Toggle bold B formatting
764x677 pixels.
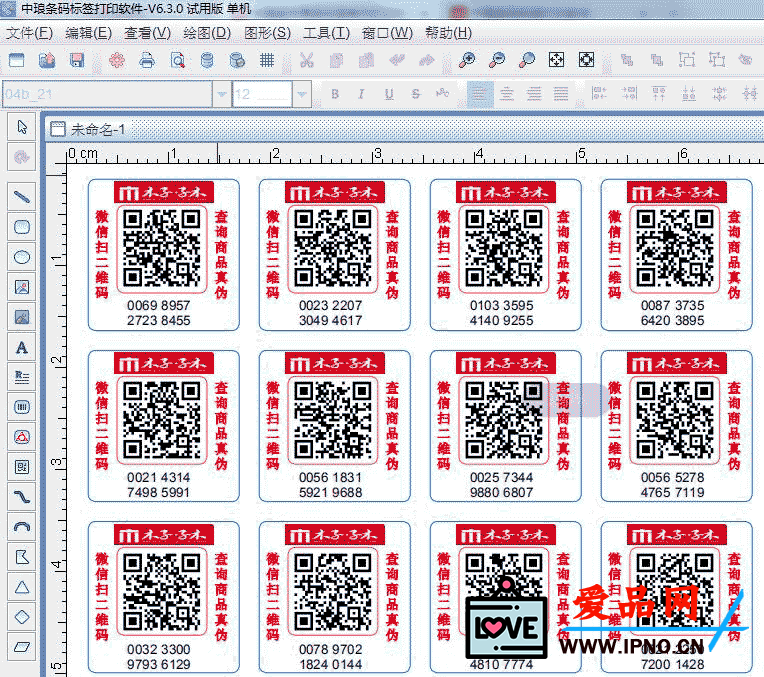tap(335, 94)
